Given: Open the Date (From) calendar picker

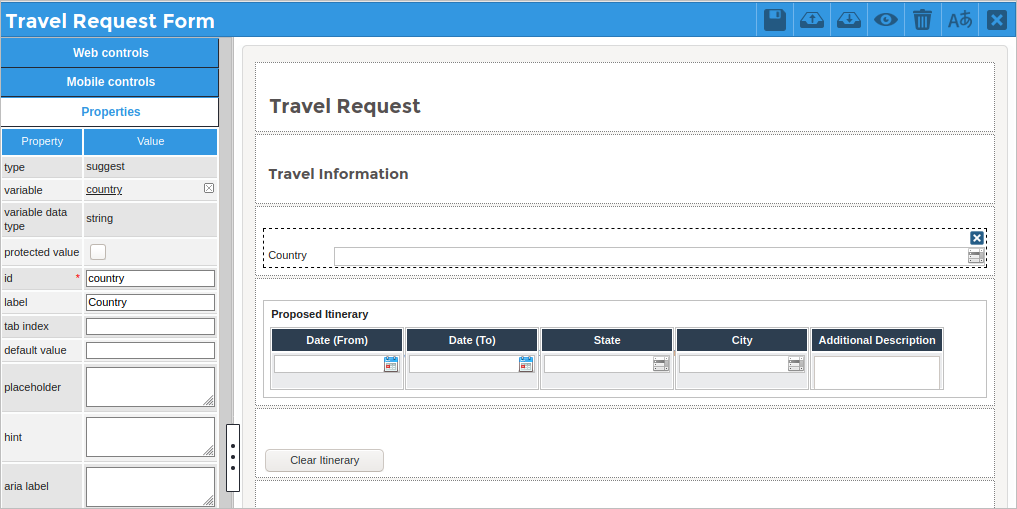Looking at the screenshot, I should [391, 364].
